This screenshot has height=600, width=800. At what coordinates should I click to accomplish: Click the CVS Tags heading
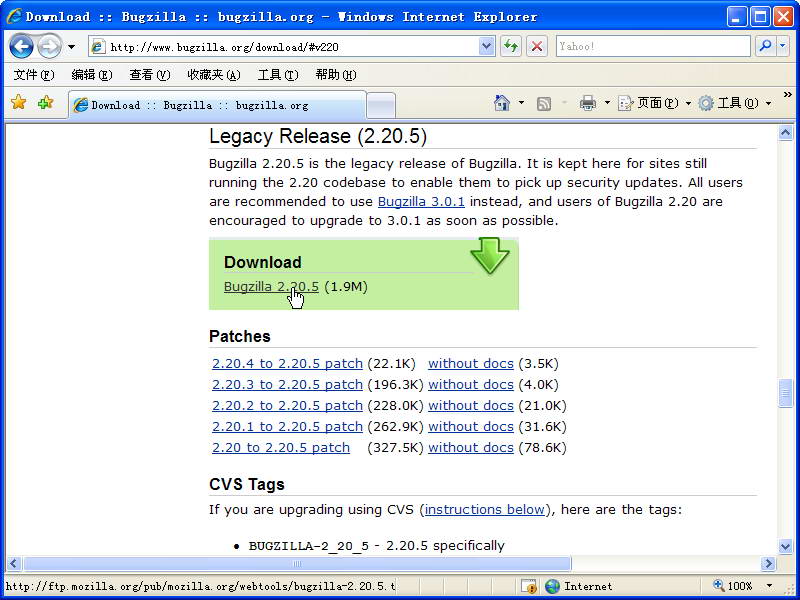(246, 484)
